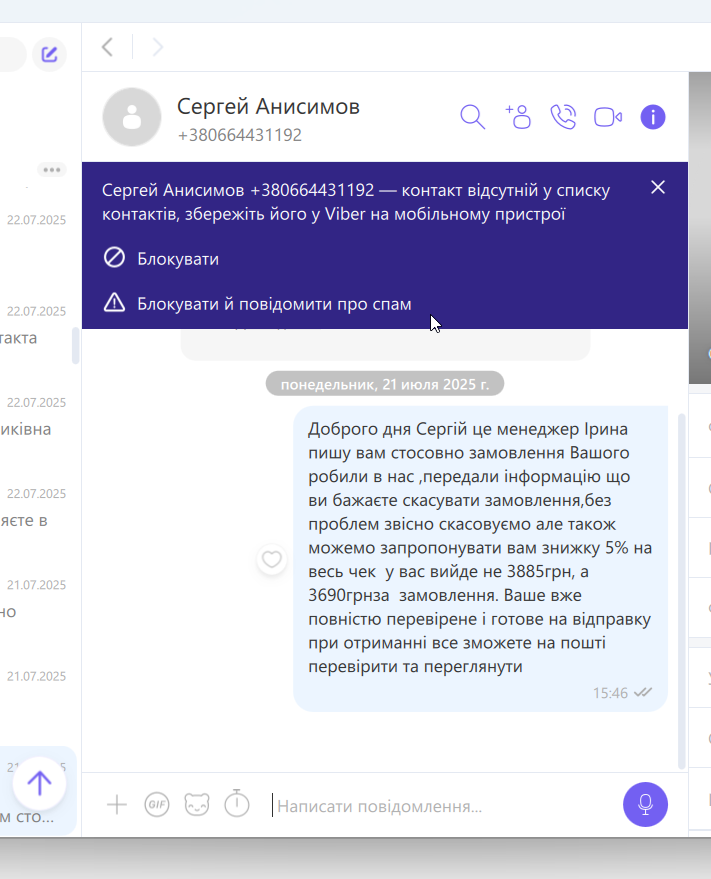Open the chat-list conversation ending 'такта'

(35, 327)
